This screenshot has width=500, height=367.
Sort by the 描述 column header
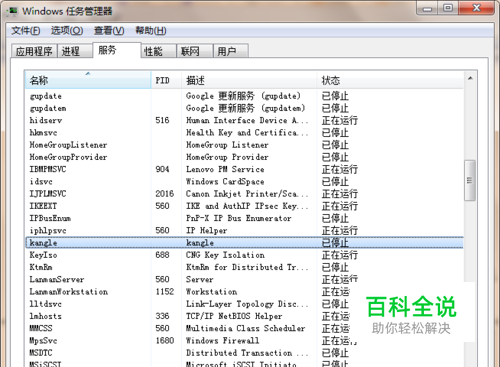pos(249,80)
